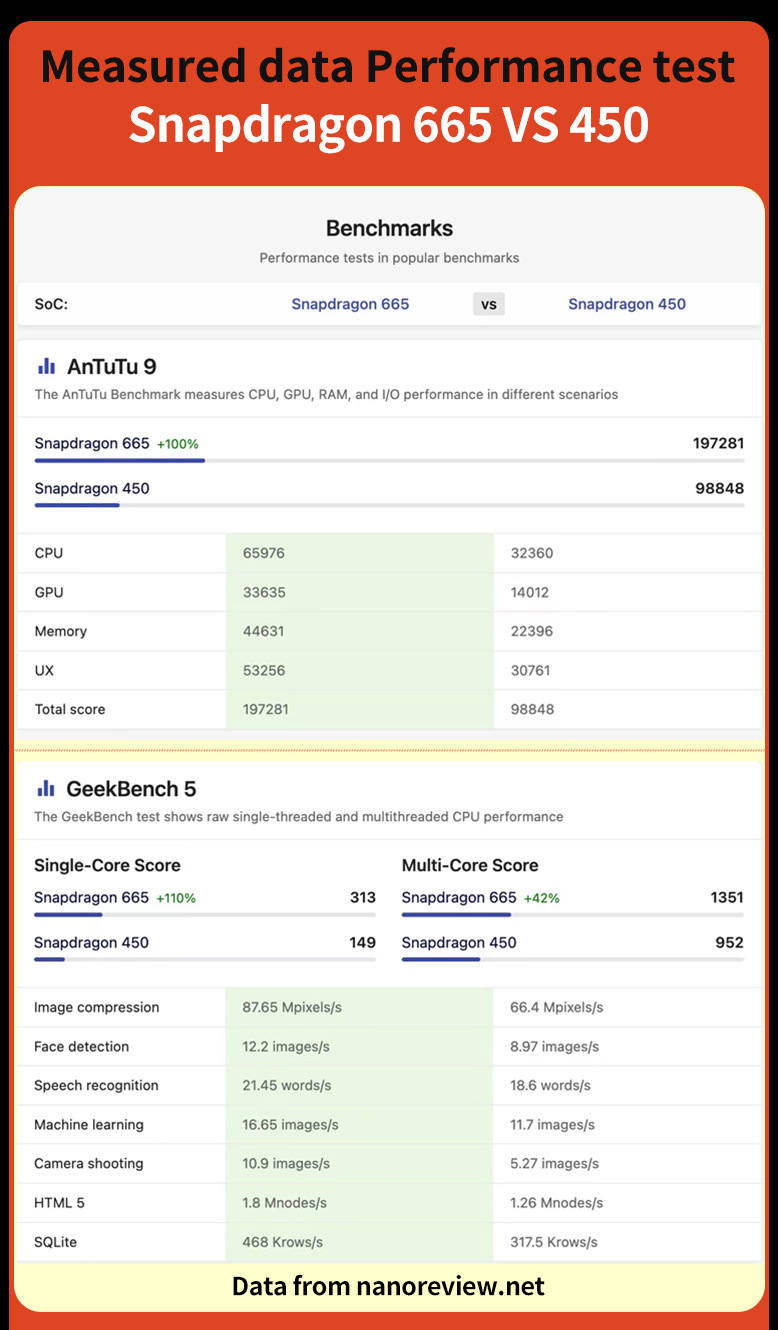778x1330 pixels.
Task: Click the Memory row label
Action: click(x=61, y=631)
